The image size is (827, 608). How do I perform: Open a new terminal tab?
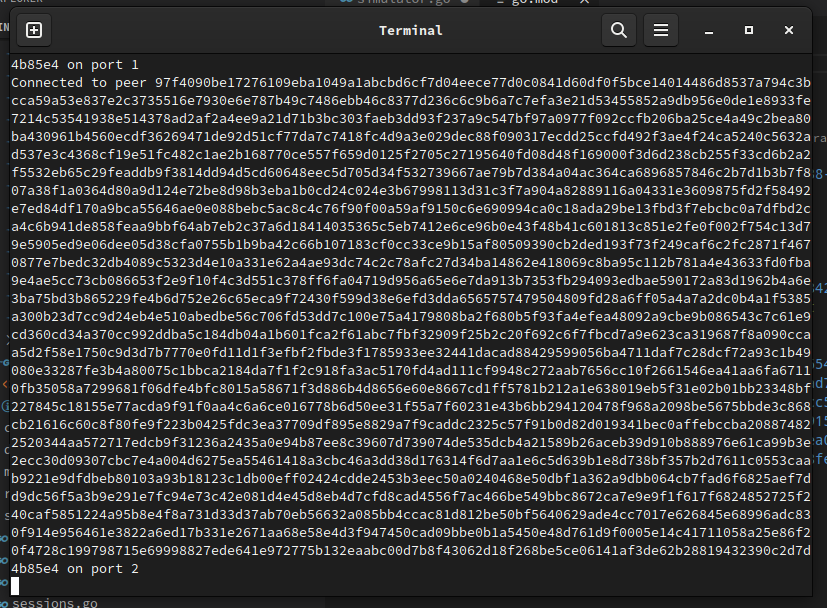pos(34,30)
